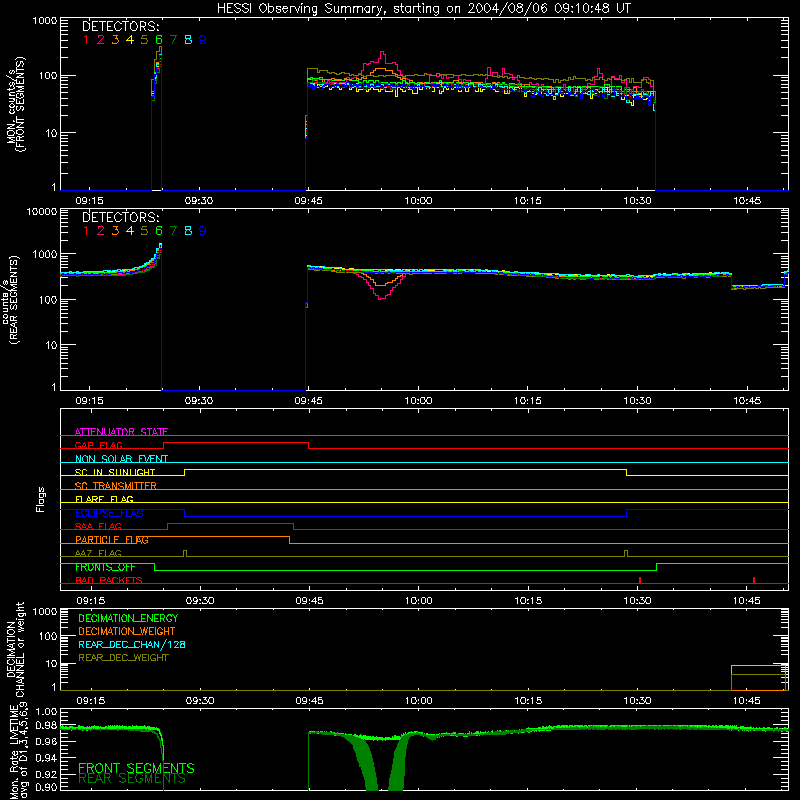Click the SC_TRANSMITTER flag label
Viewport: 800px width, 800px height.
pyautogui.click(x=116, y=486)
